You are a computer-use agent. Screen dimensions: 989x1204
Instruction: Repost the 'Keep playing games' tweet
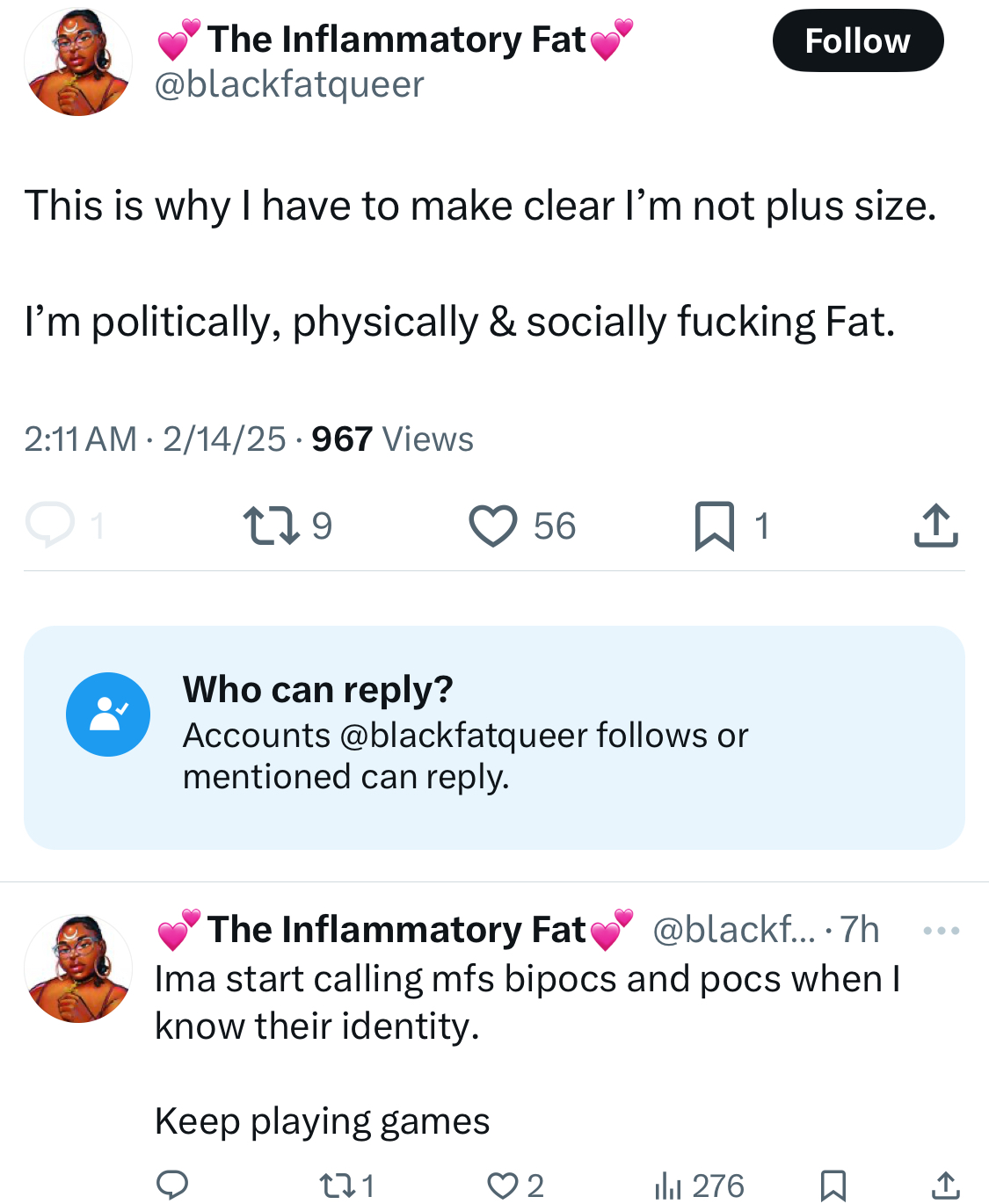click(x=338, y=1186)
